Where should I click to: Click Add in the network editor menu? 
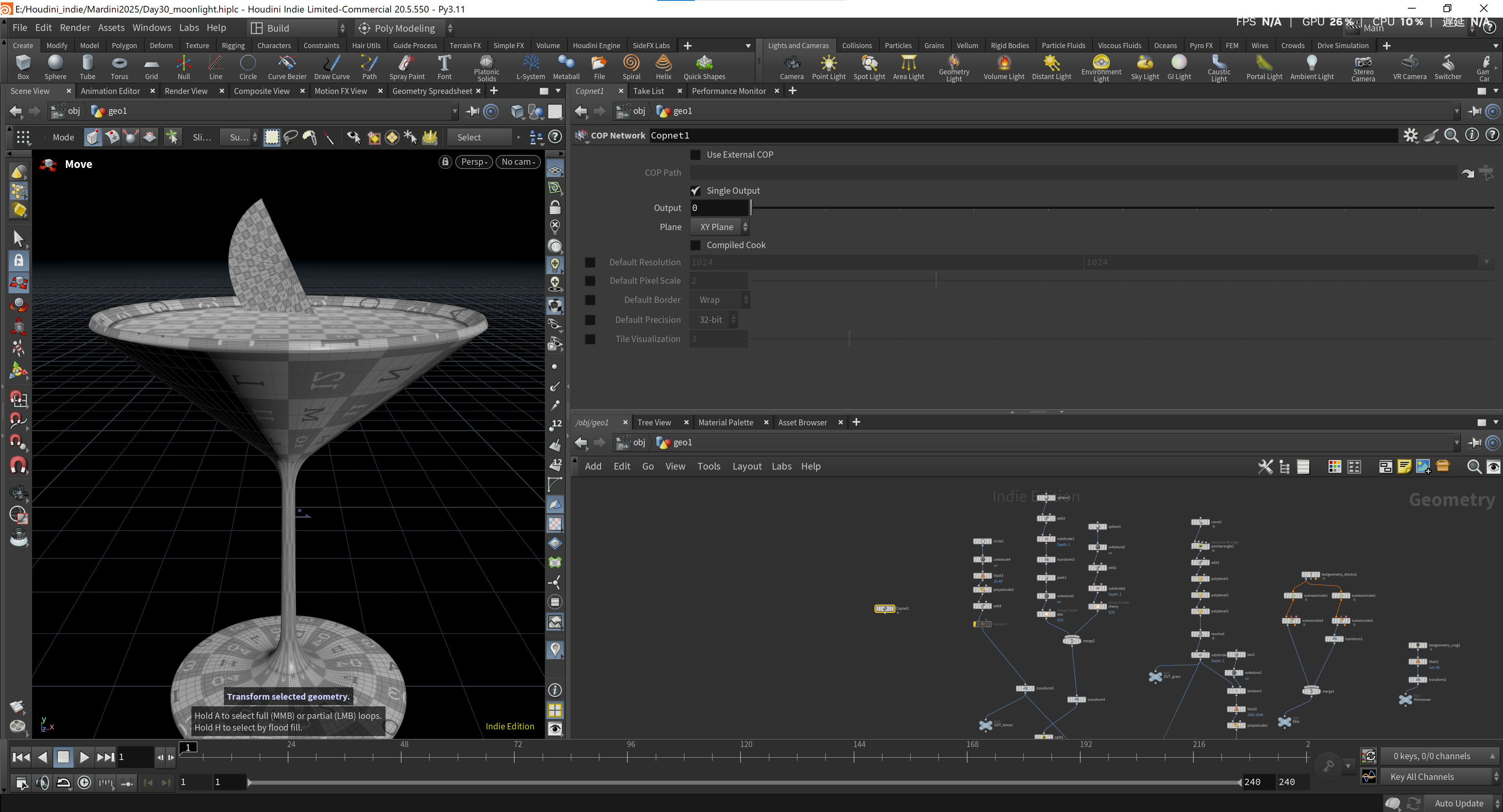point(593,466)
